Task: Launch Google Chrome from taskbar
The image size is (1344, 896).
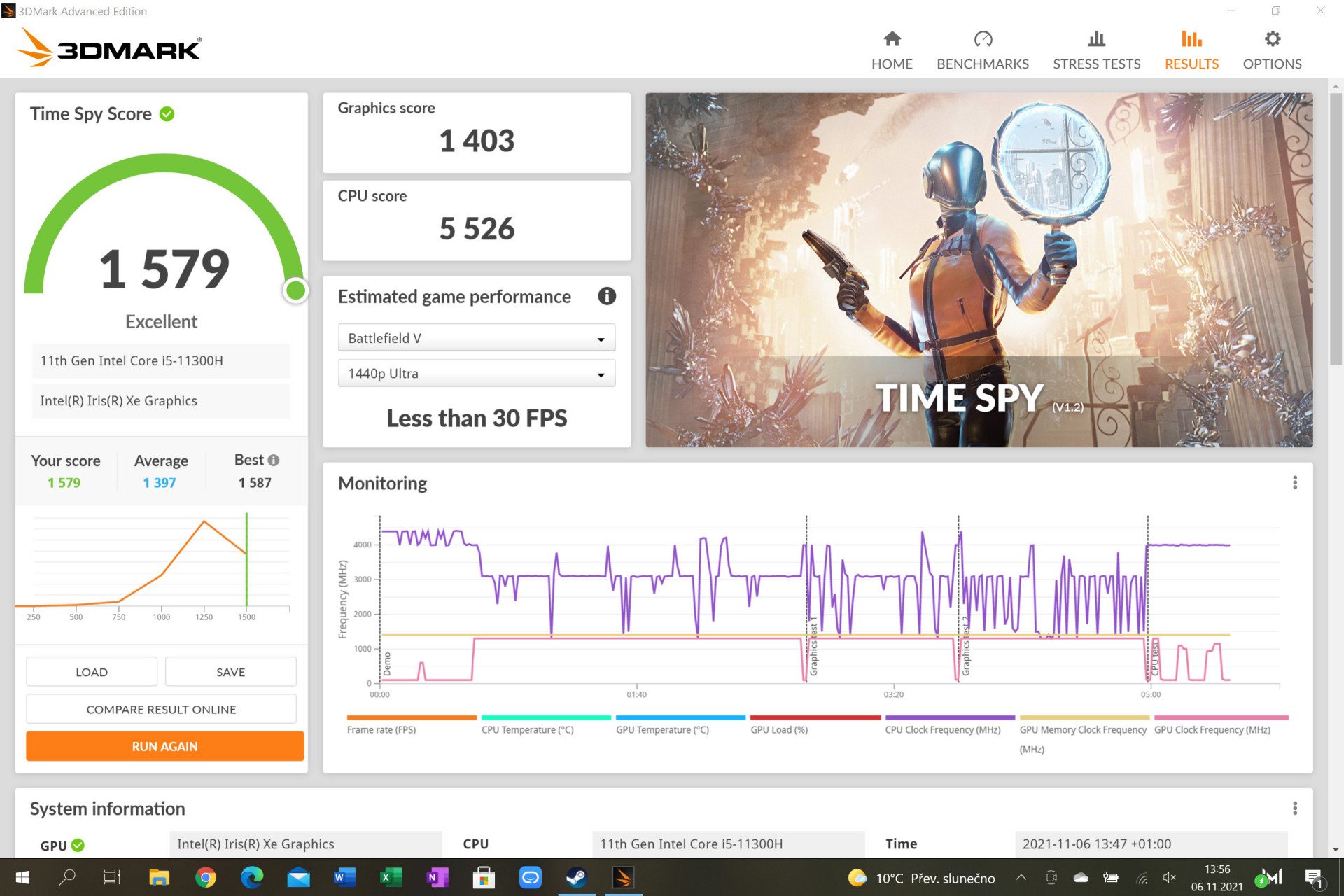Action: point(206,877)
